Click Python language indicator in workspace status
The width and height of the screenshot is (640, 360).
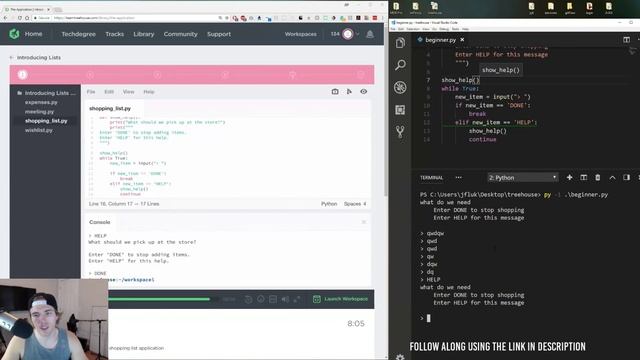click(329, 204)
